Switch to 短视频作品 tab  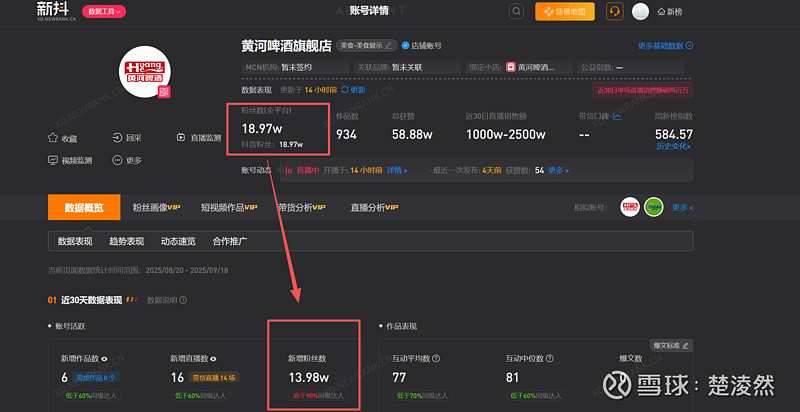(229, 208)
